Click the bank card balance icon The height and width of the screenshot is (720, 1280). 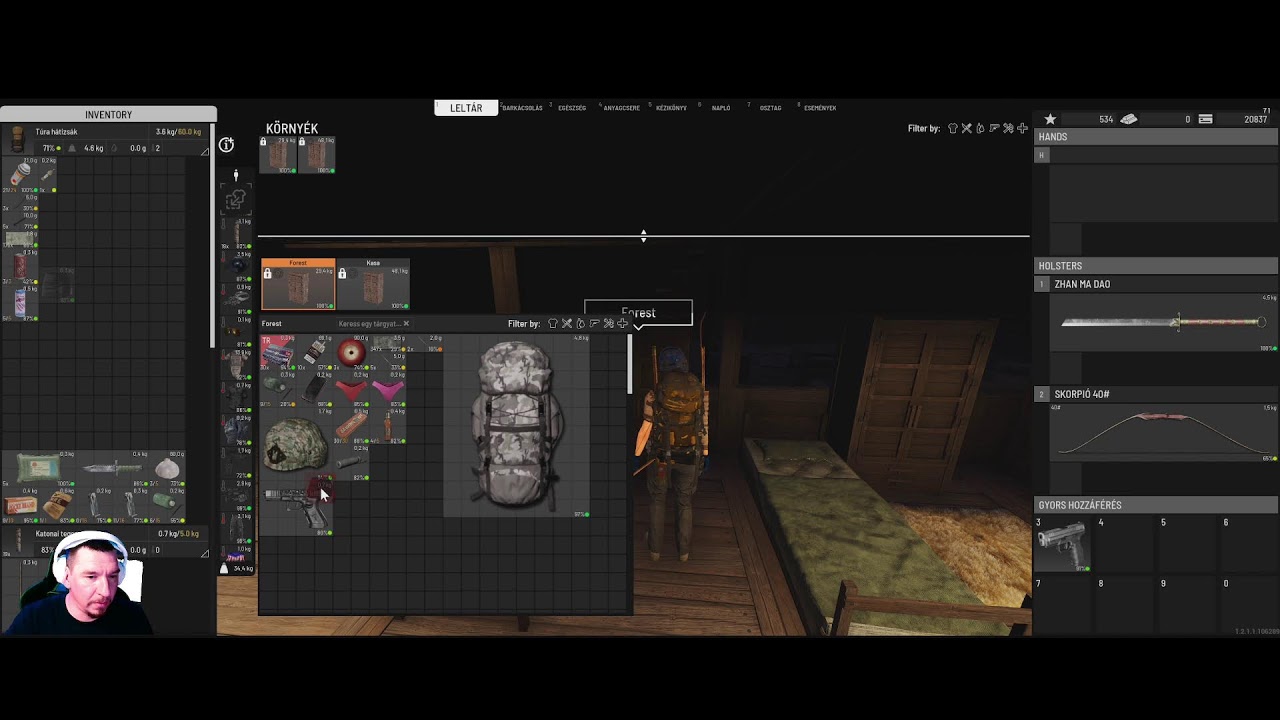tap(1205, 119)
